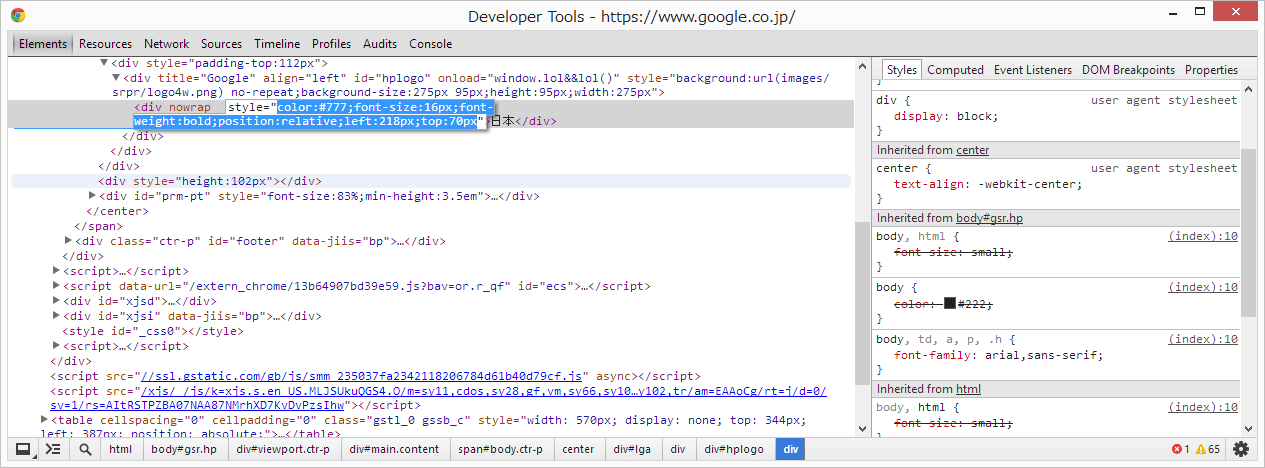Expand the div id prm-pt node
Image resolution: width=1265 pixels, height=468 pixels.
coord(93,196)
